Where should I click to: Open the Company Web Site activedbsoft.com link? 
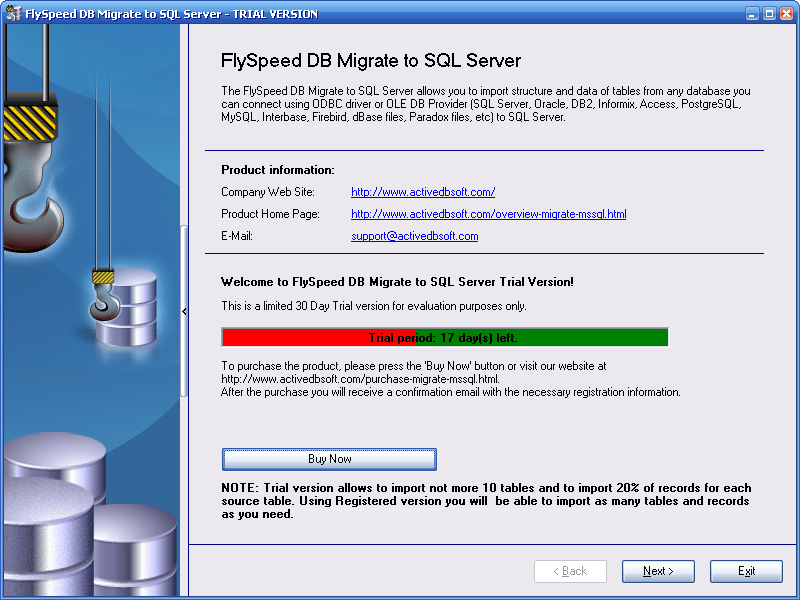pyautogui.click(x=423, y=192)
